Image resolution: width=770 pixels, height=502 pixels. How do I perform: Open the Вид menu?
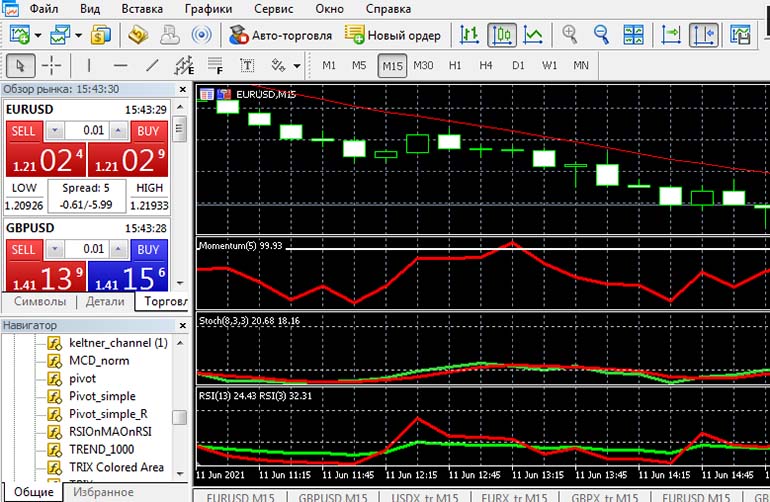[90, 9]
